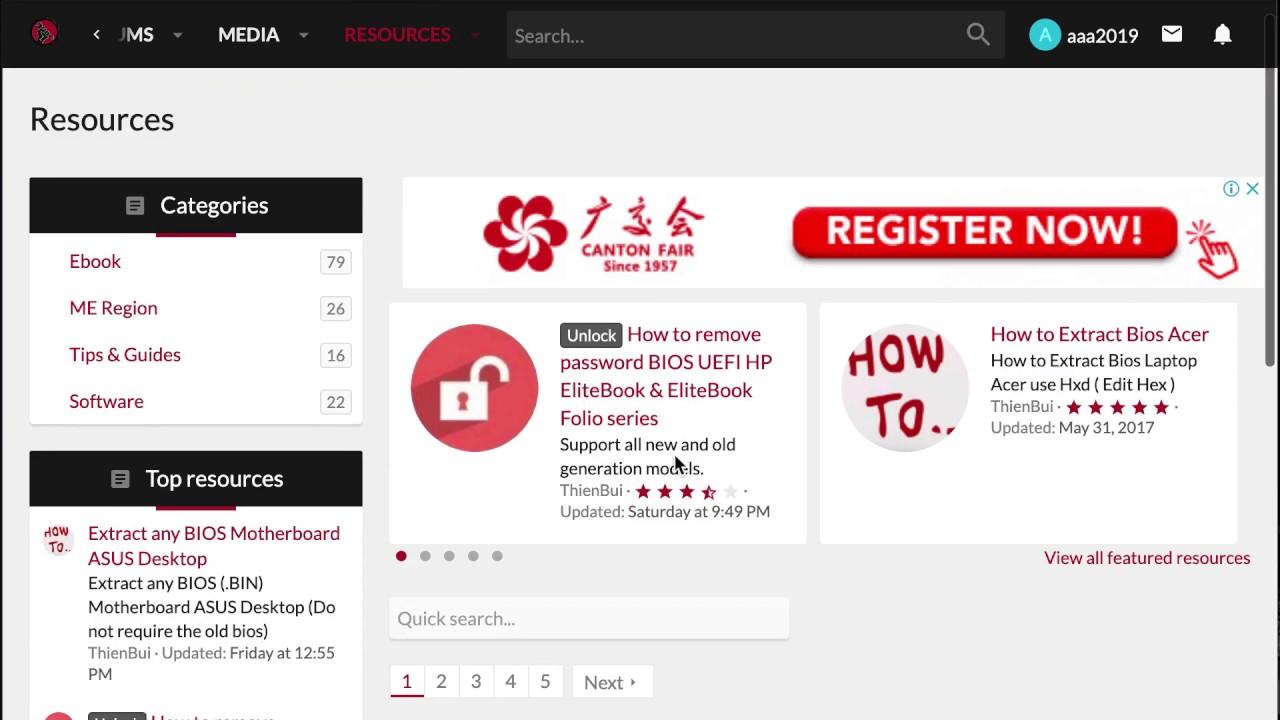Click the magnifying glass search icon
1280x720 pixels.
point(978,35)
